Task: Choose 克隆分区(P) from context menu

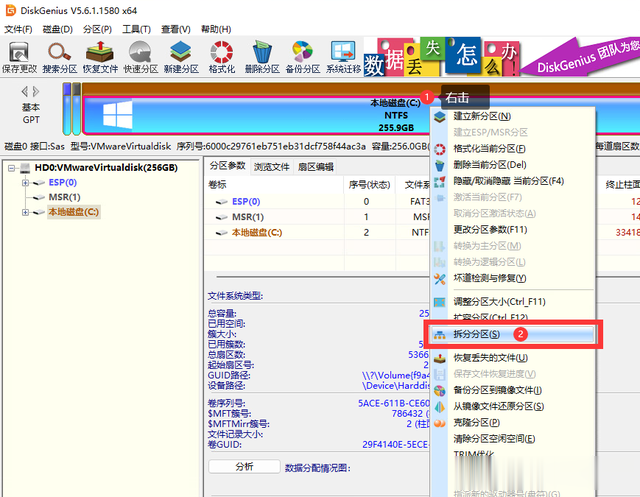Action: coord(513,423)
